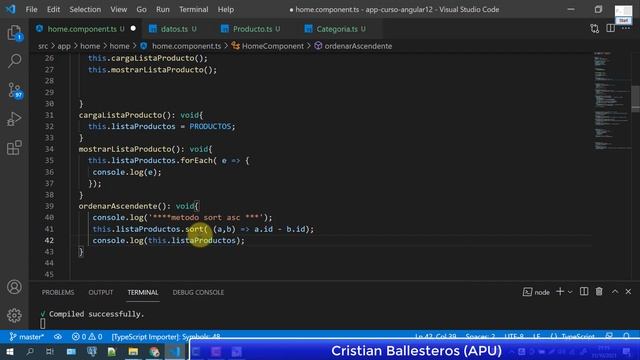Switch to the datos.ts tab
The height and width of the screenshot is (360, 640).
pos(174,29)
